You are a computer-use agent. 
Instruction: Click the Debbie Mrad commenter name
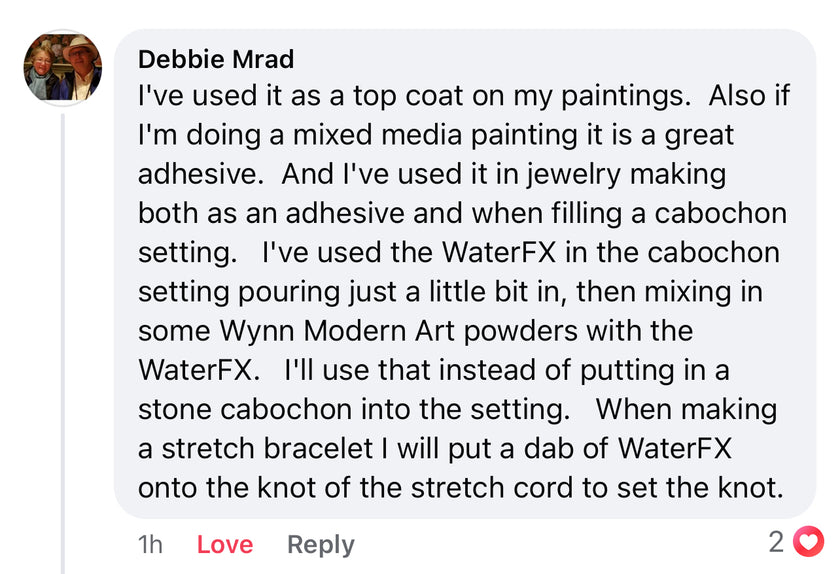(x=216, y=59)
